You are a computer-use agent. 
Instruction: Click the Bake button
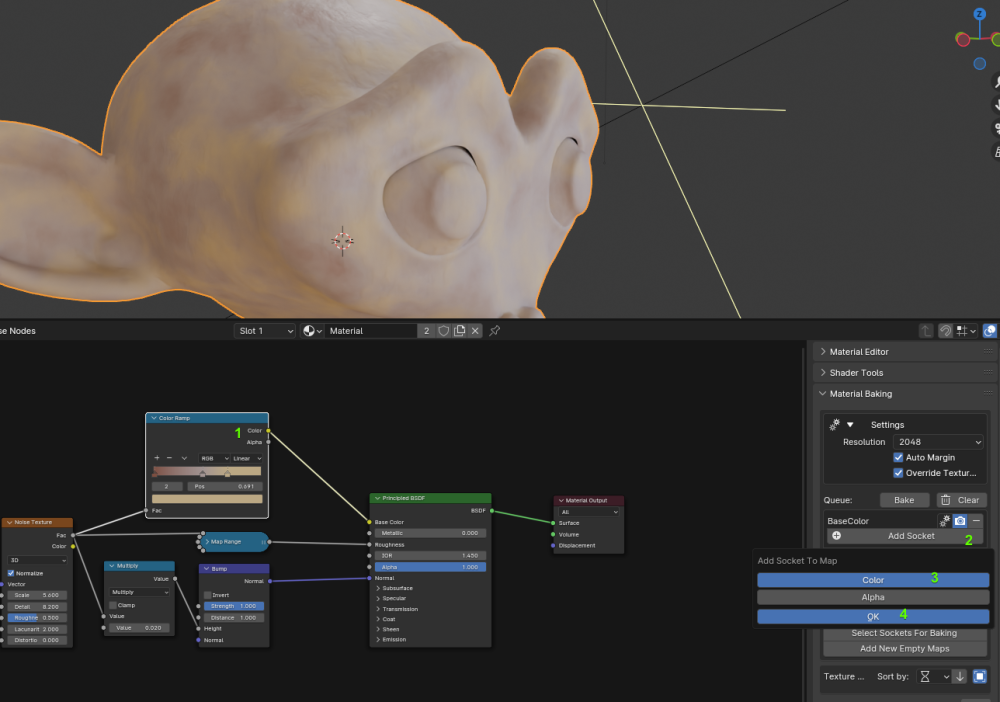coord(903,500)
